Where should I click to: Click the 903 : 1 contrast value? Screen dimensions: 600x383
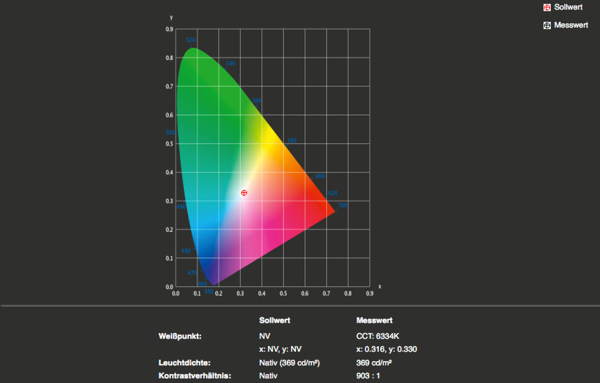click(368, 376)
